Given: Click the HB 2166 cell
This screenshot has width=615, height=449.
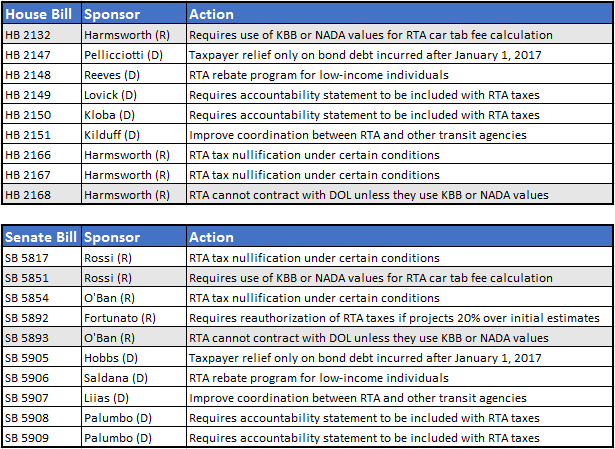Looking at the screenshot, I should [x=42, y=155].
